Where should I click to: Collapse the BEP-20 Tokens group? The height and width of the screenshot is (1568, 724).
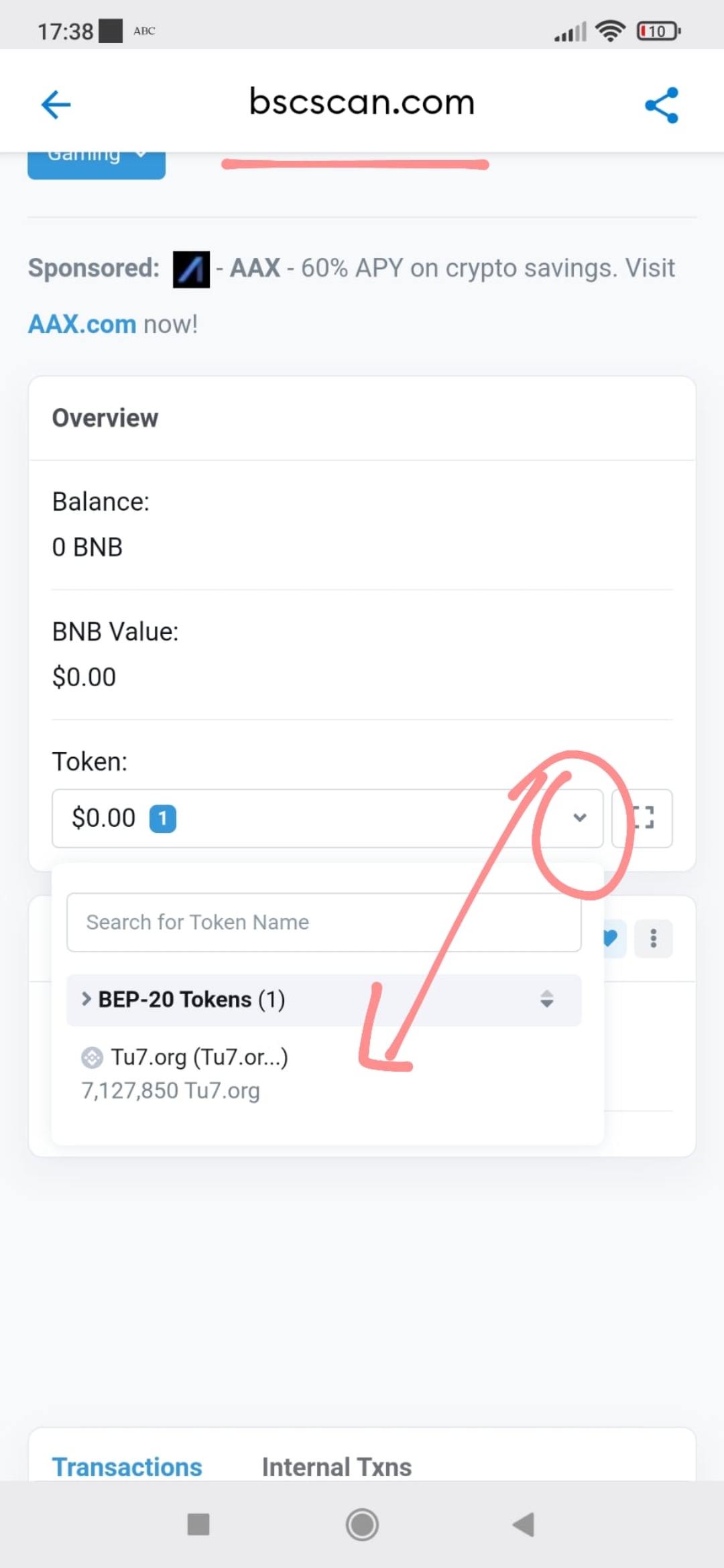[324, 1000]
